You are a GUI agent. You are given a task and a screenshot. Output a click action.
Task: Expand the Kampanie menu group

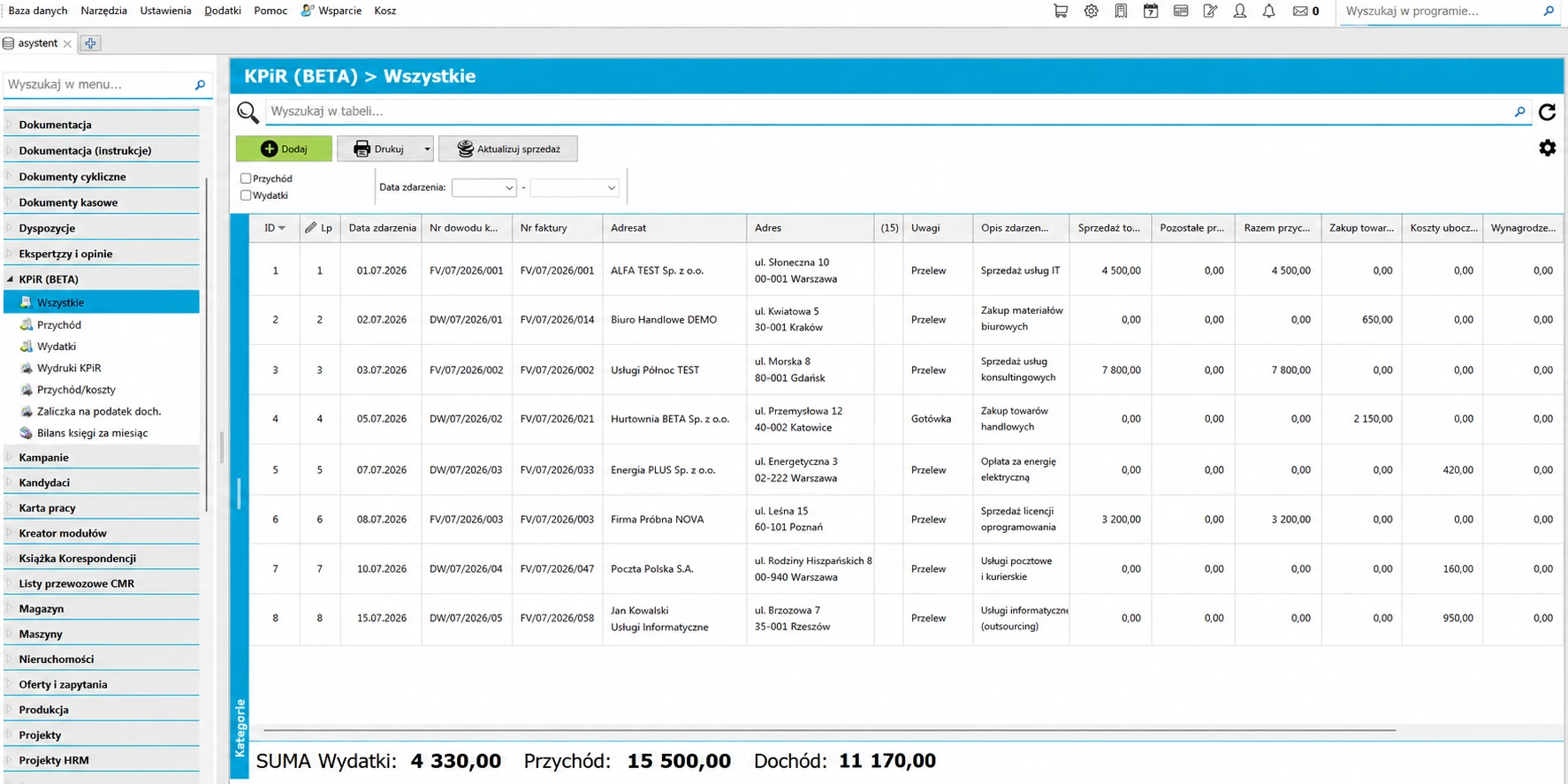point(11,457)
